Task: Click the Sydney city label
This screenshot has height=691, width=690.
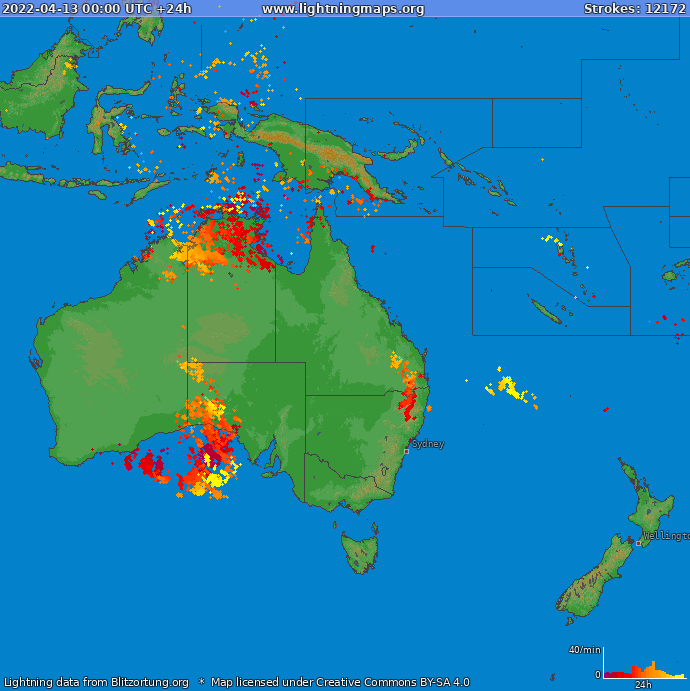Action: tap(428, 444)
